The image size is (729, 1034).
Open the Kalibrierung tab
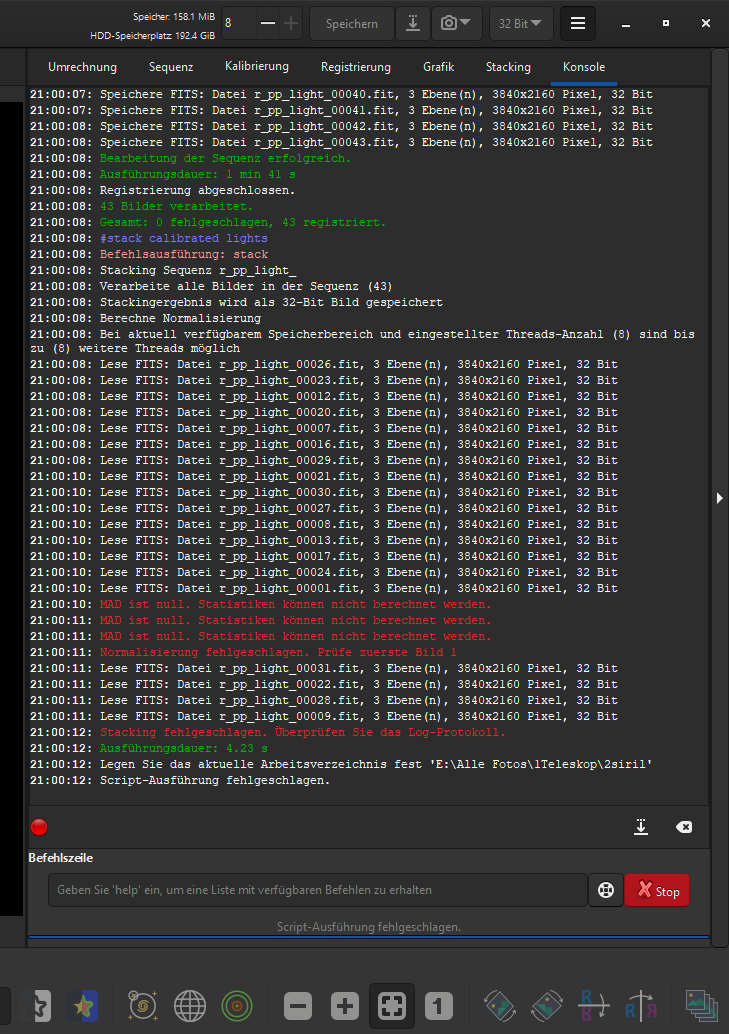pos(257,67)
